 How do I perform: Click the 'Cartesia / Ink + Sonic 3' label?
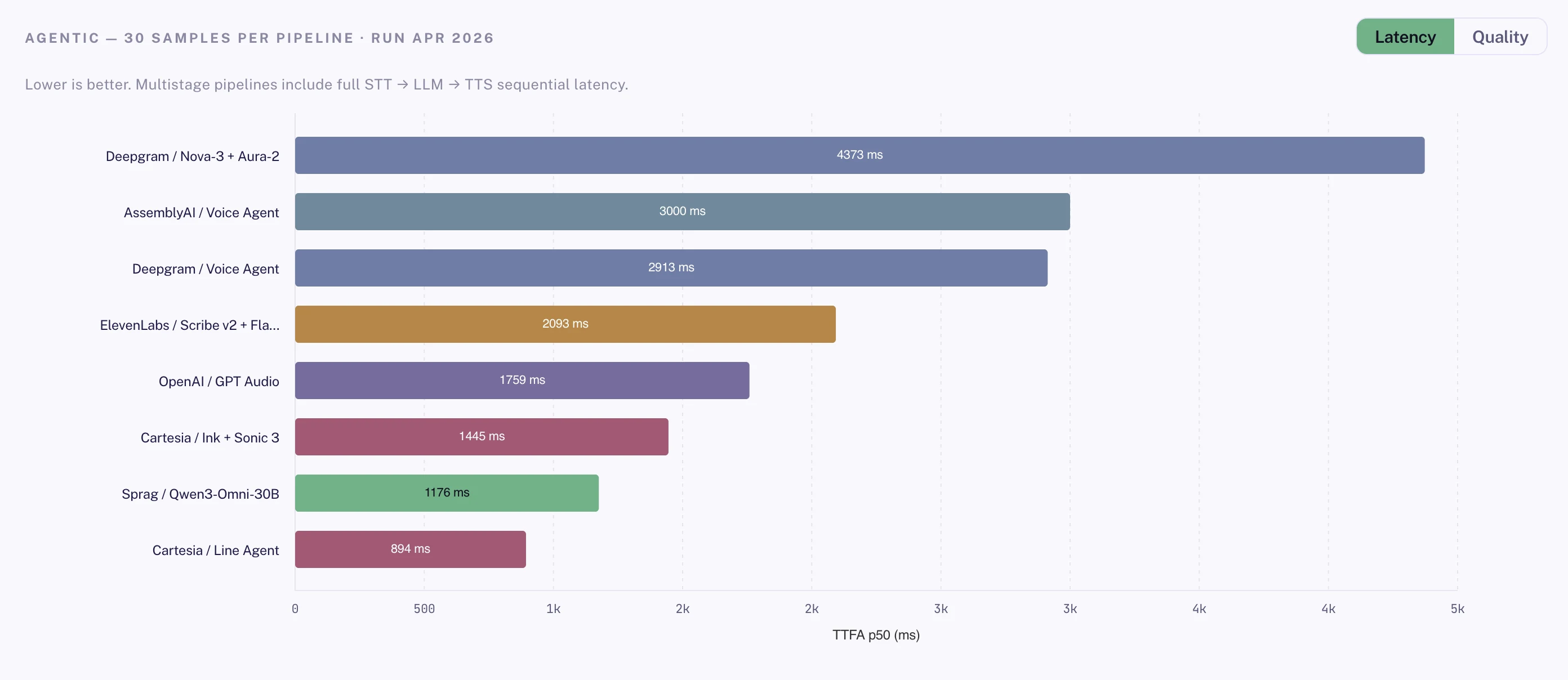pyautogui.click(x=210, y=438)
